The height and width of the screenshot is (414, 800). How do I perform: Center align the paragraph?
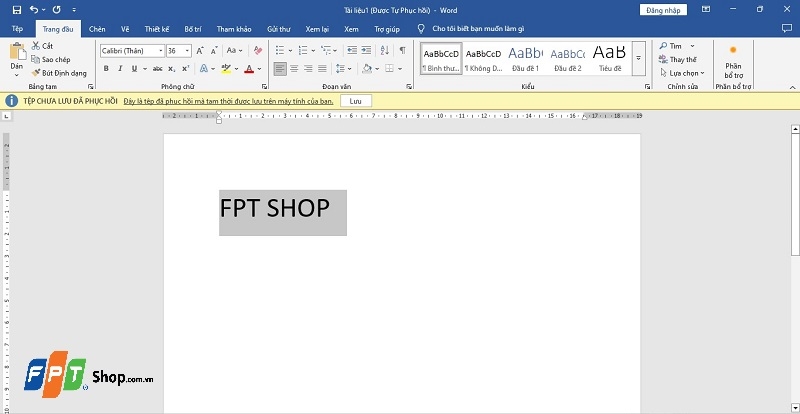pyautogui.click(x=294, y=68)
